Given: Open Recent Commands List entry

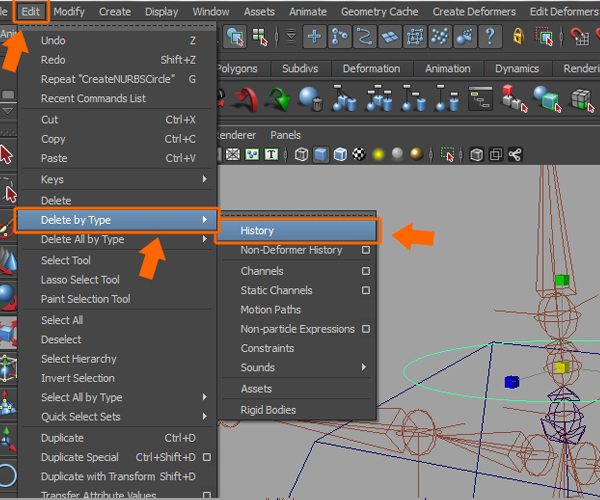Looking at the screenshot, I should (117, 98).
